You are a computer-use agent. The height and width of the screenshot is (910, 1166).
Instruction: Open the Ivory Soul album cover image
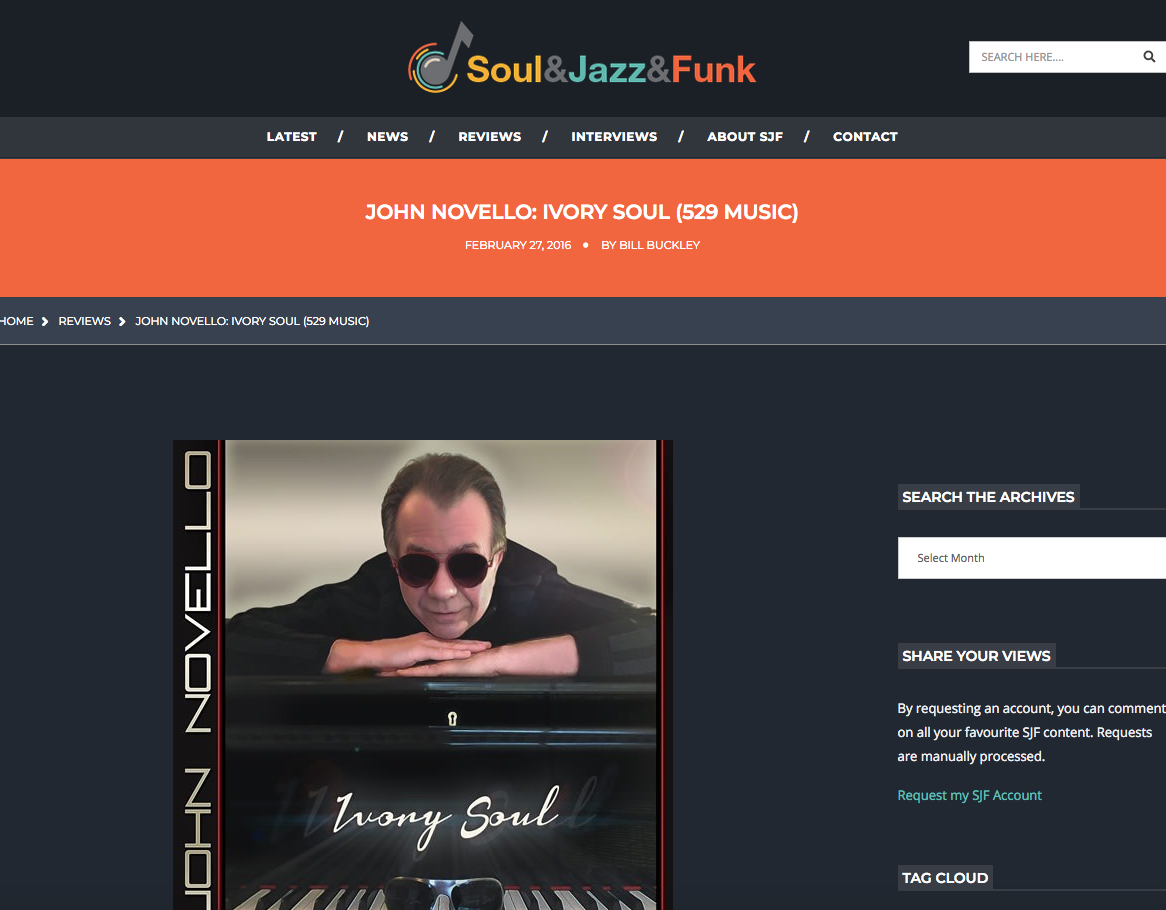coord(422,675)
